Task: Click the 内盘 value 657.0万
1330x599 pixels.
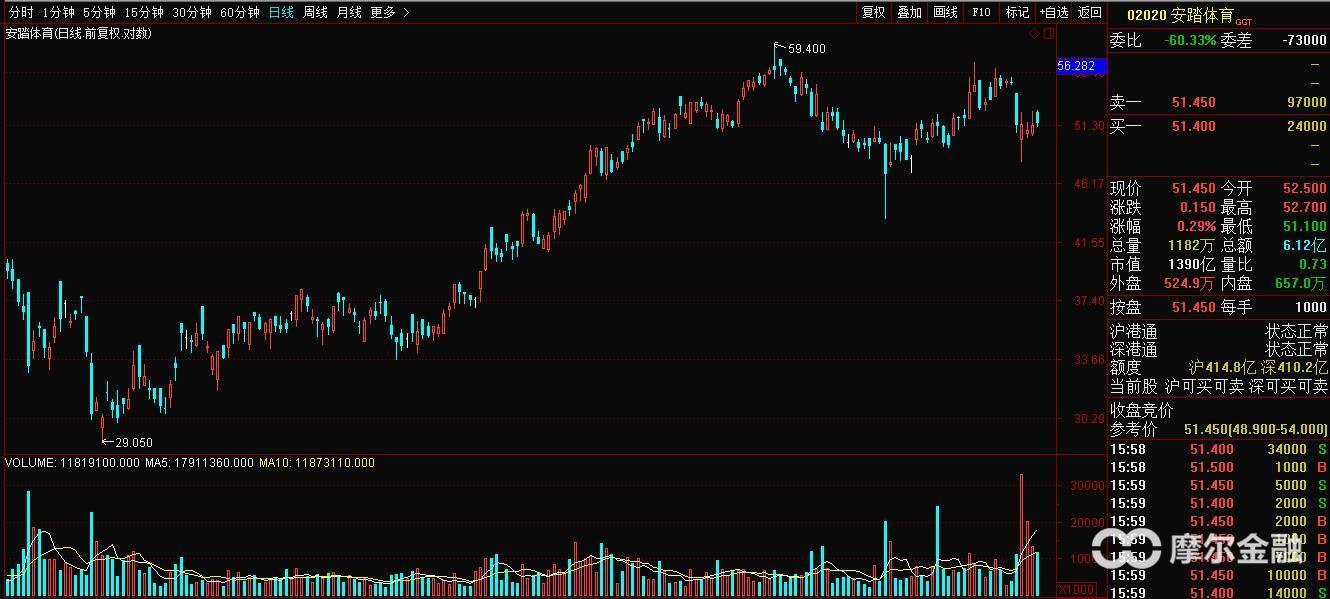Action: (x=1301, y=283)
